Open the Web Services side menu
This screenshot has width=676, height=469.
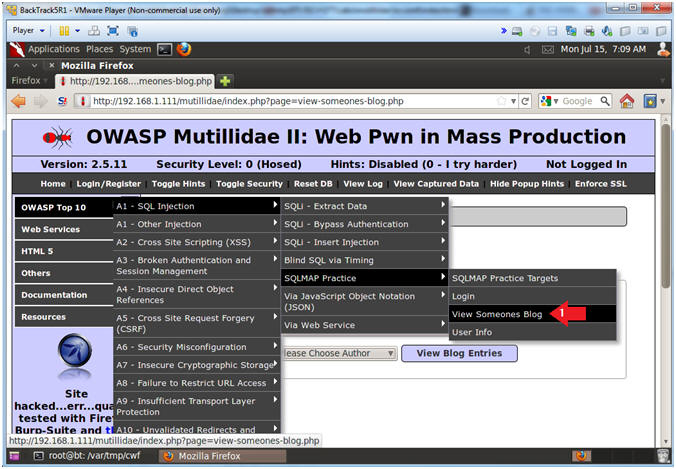[x=64, y=229]
